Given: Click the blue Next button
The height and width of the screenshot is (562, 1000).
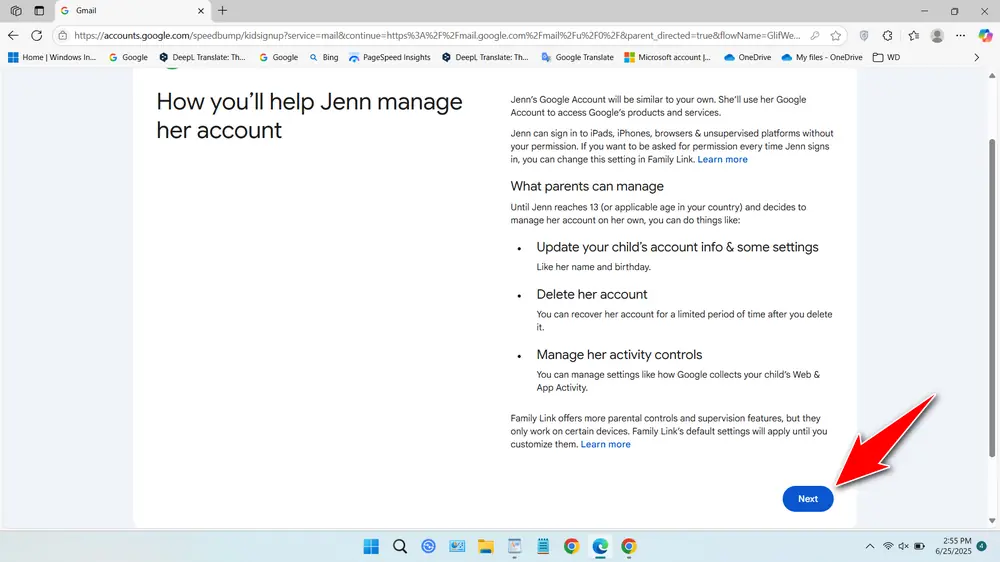Looking at the screenshot, I should click(807, 499).
